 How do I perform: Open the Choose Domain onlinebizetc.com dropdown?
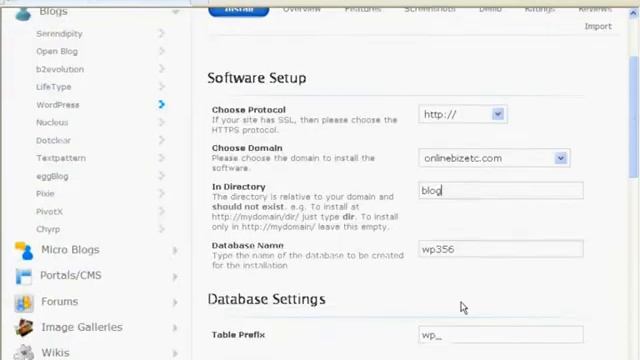pyautogui.click(x=494, y=158)
